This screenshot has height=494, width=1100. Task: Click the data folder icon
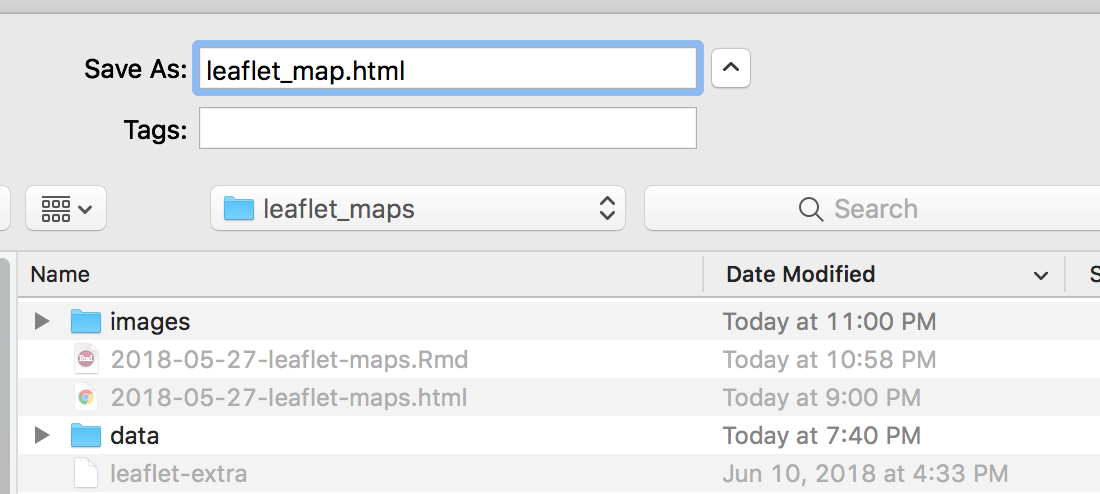(86, 435)
